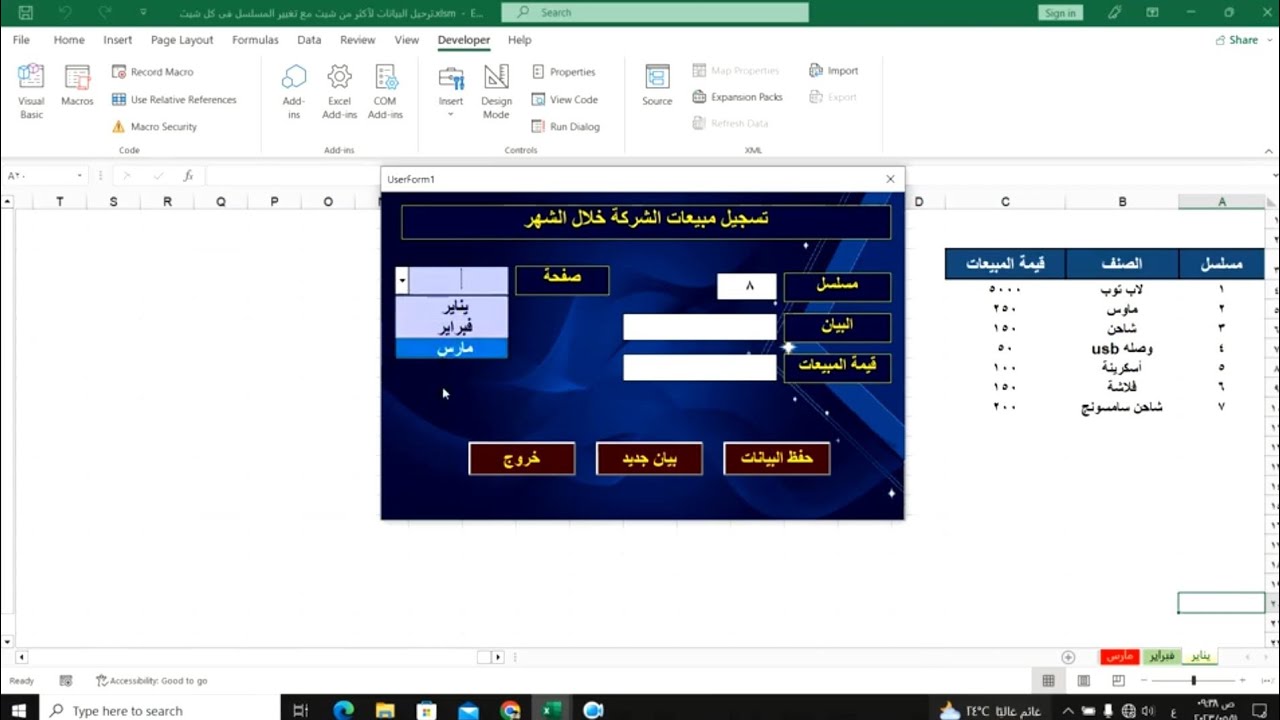Switch to the Review tab
This screenshot has height=720, width=1280.
[358, 40]
